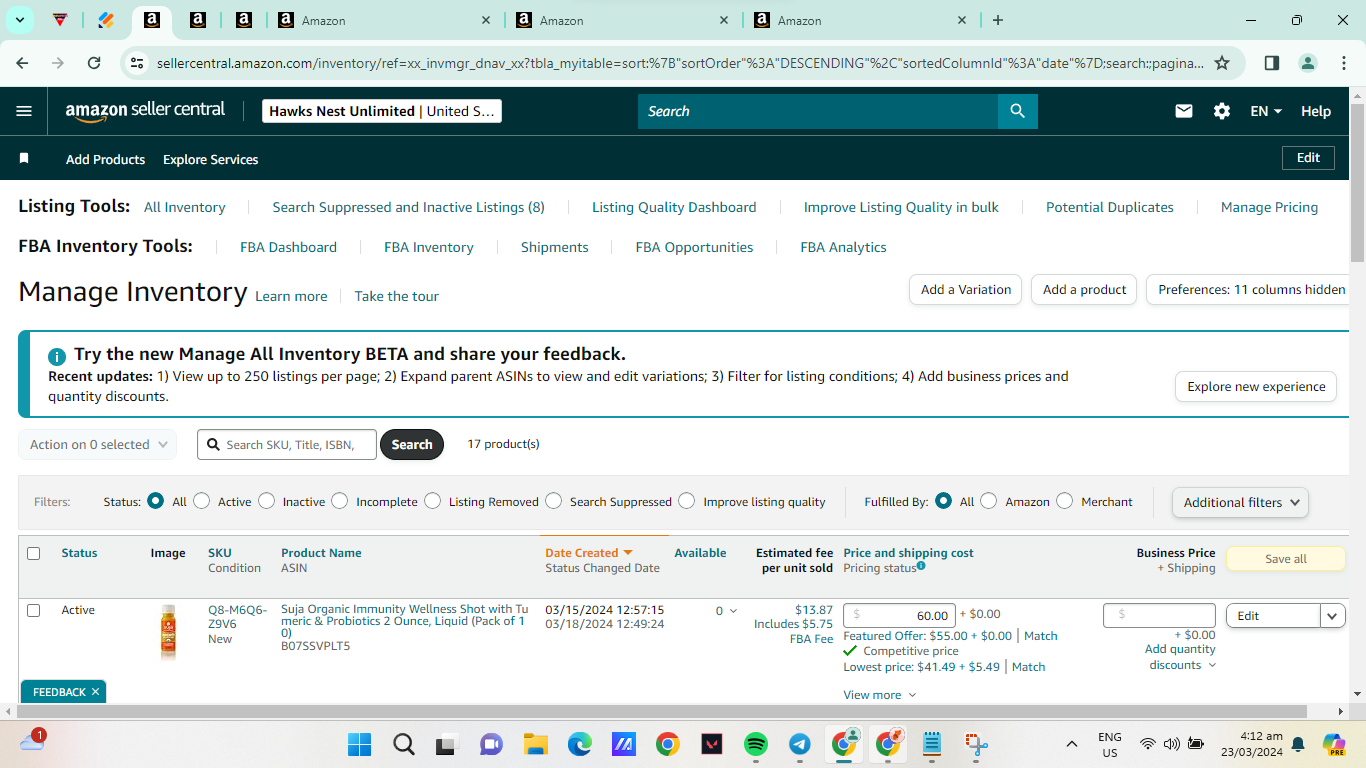Open the Listing Quality Dashboard
Screen dimensions: 1366x768
click(674, 207)
